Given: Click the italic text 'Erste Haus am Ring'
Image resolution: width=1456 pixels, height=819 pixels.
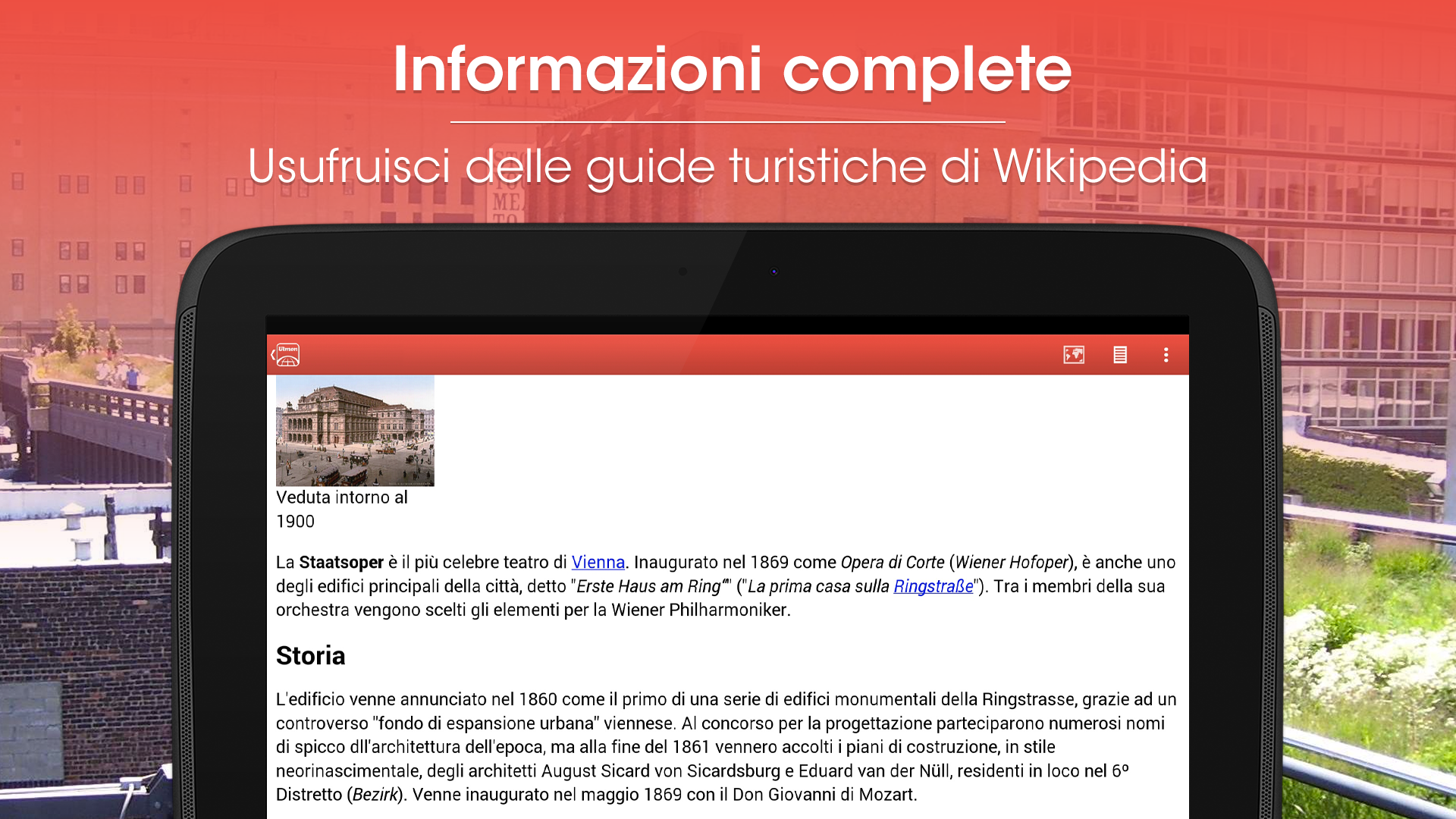Looking at the screenshot, I should [x=648, y=586].
